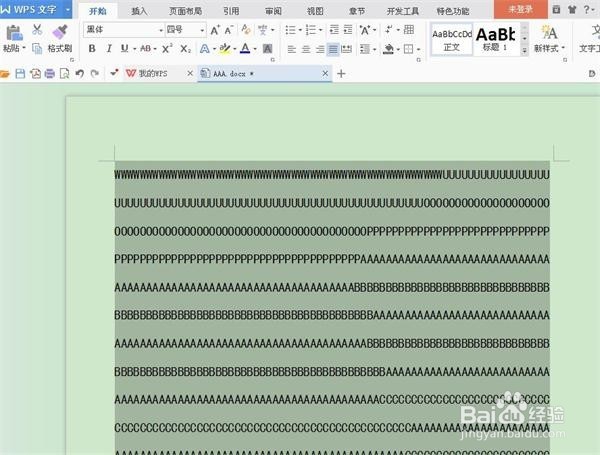Open the 引用 (References) tab
This screenshot has height=455, width=600.
[231, 11]
